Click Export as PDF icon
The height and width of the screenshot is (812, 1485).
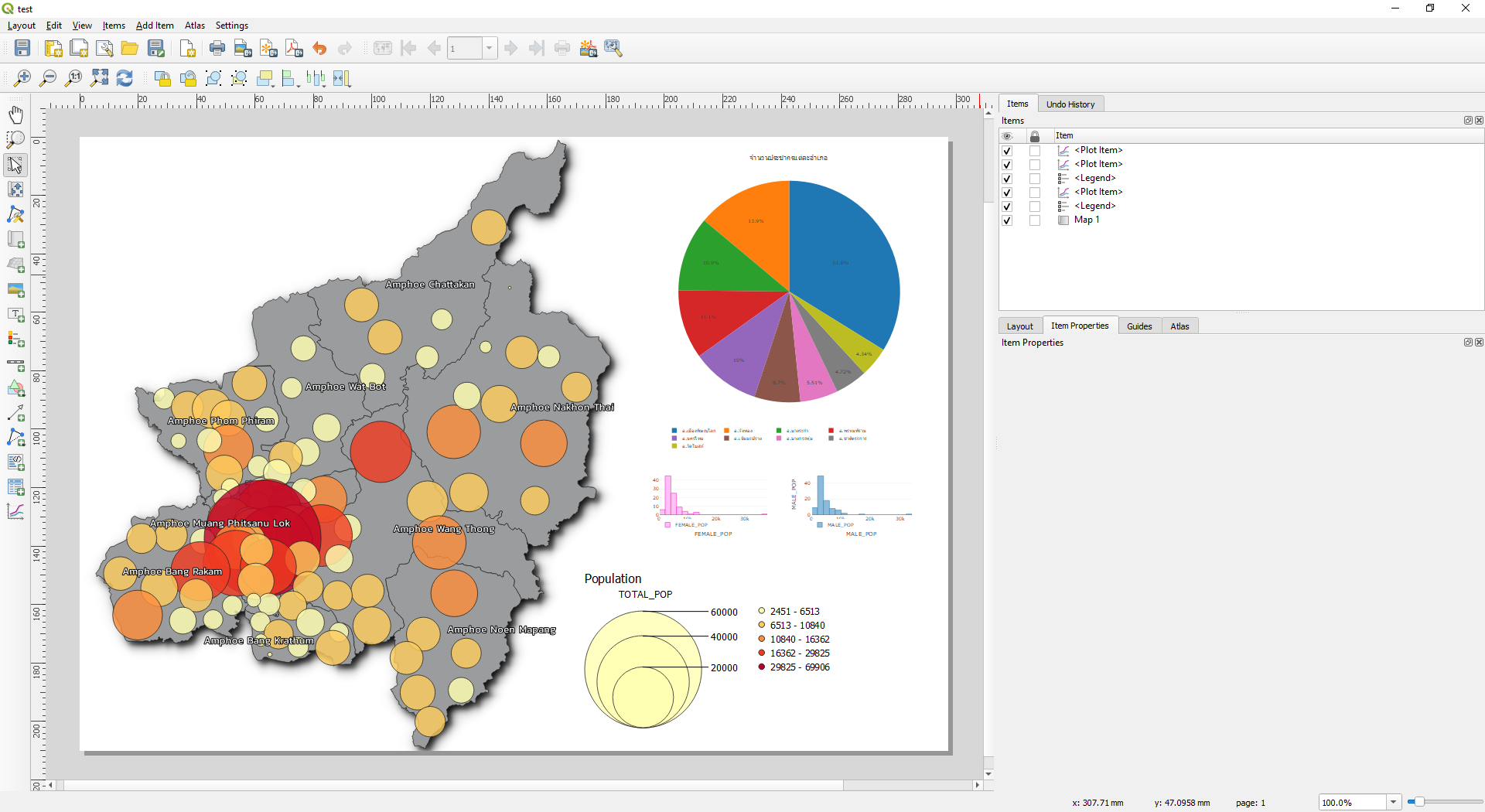(x=294, y=48)
